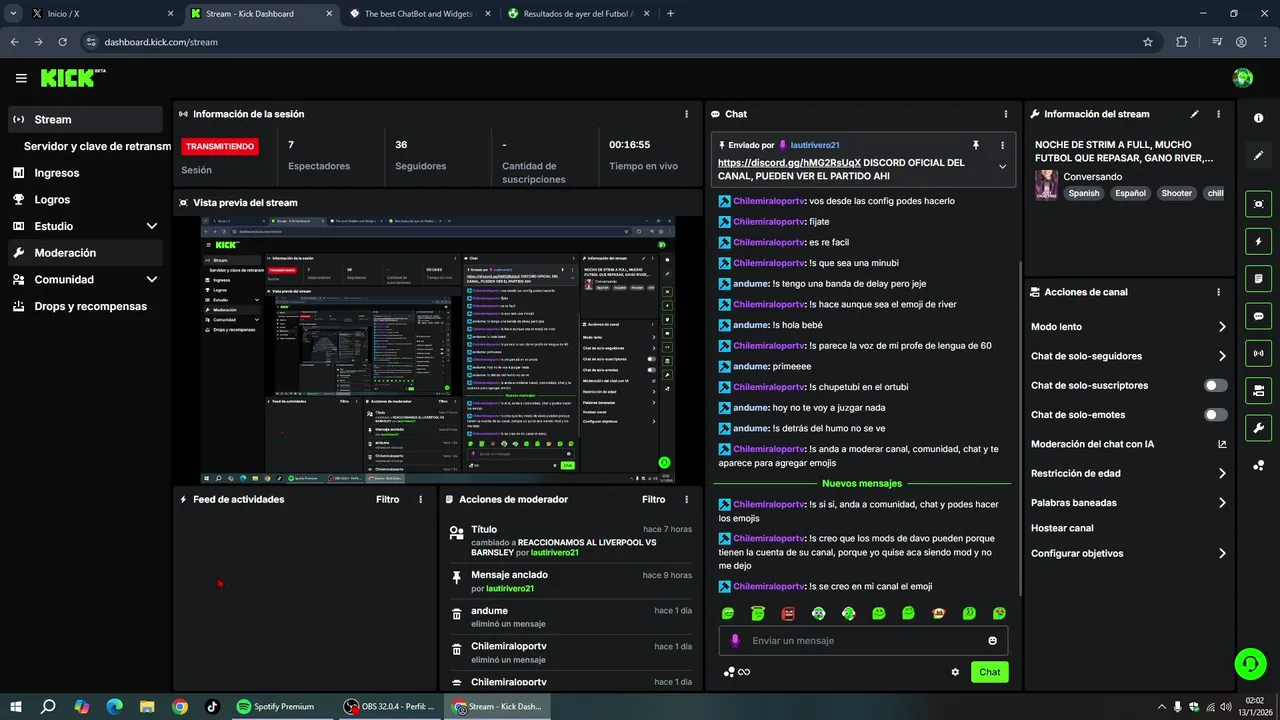The width and height of the screenshot is (1280, 720).
Task: Insert the red angry emote
Action: tap(788, 613)
